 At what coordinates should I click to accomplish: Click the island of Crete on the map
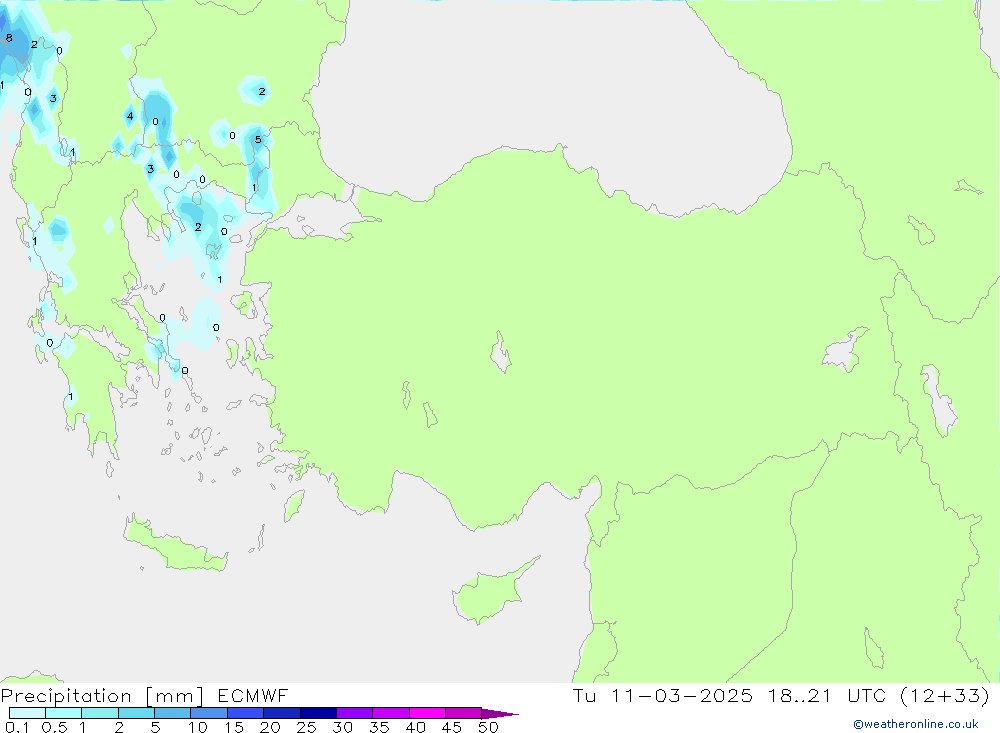tap(175, 544)
